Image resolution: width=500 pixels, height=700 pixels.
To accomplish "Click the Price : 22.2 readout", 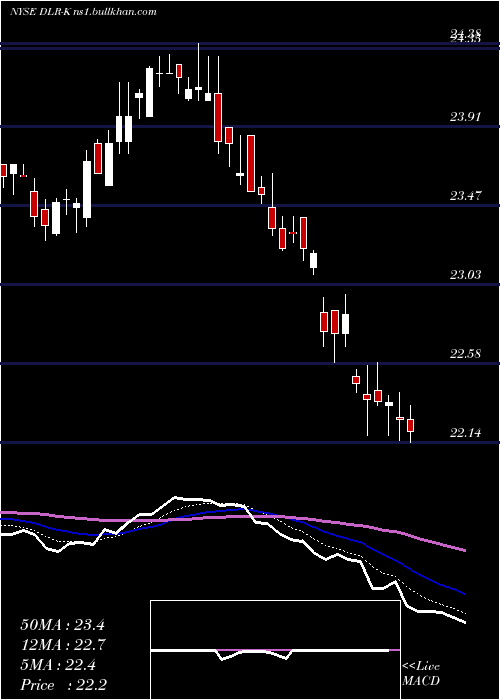I will point(63,685).
